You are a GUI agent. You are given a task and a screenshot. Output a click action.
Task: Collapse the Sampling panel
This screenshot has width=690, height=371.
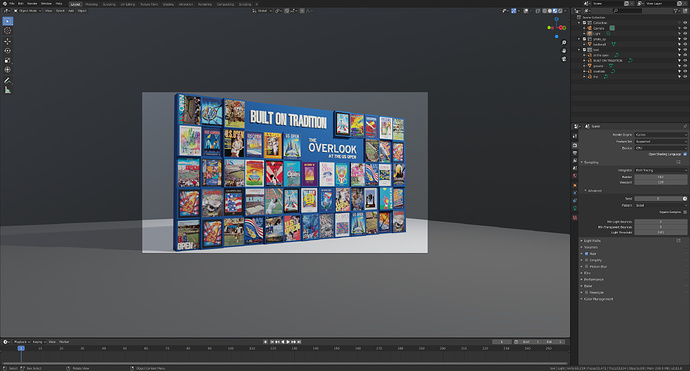pyautogui.click(x=590, y=162)
